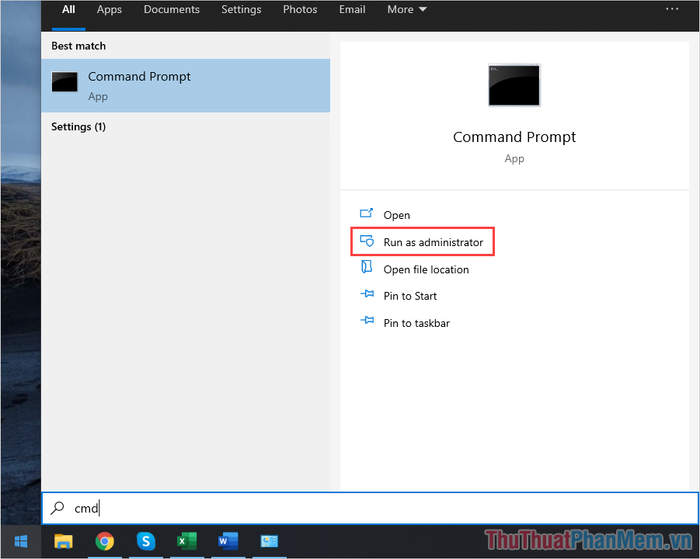Screen dimensions: 700x559
Task: Launch Google Chrome from the taskbar
Action: pyautogui.click(x=105, y=542)
